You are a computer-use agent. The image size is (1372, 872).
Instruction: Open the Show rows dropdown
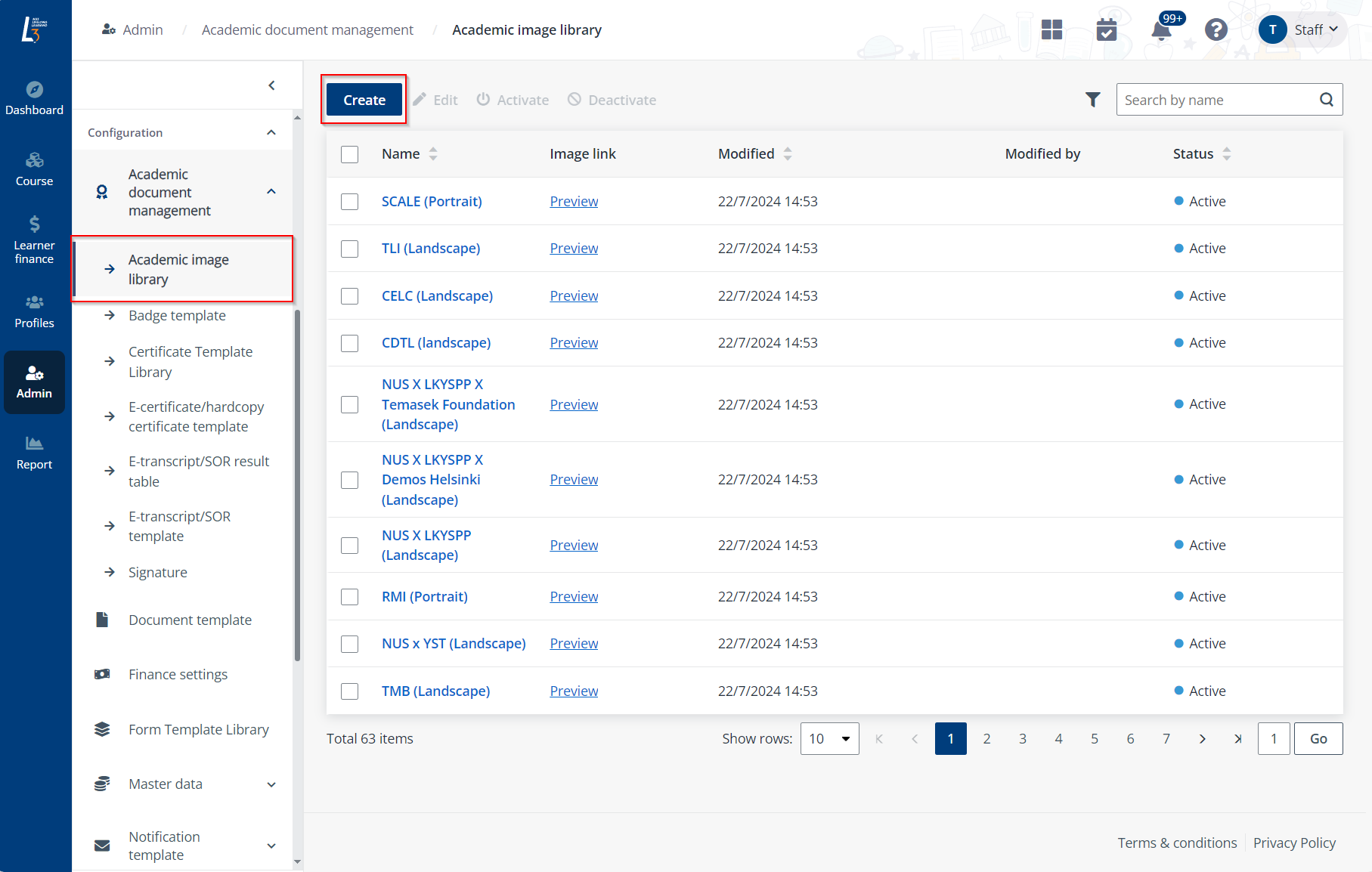click(x=829, y=738)
